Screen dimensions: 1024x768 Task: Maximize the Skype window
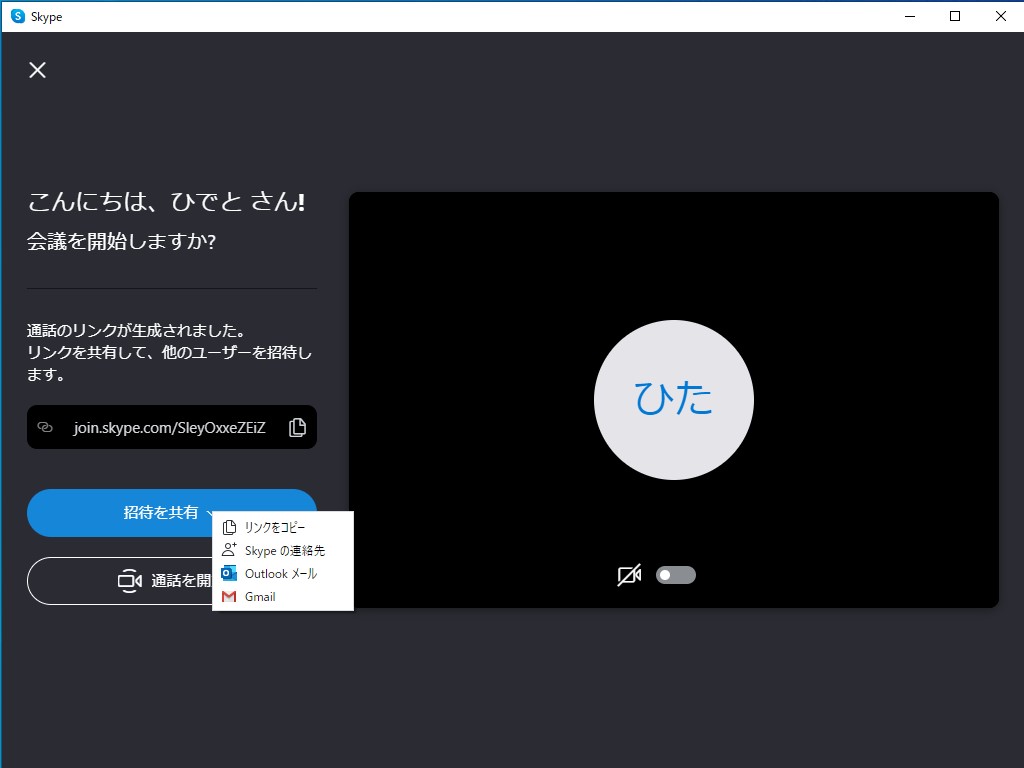[955, 16]
